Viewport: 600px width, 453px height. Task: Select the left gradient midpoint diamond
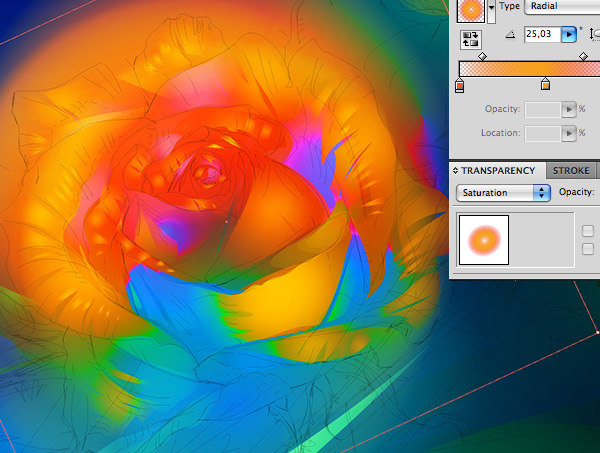pos(483,57)
